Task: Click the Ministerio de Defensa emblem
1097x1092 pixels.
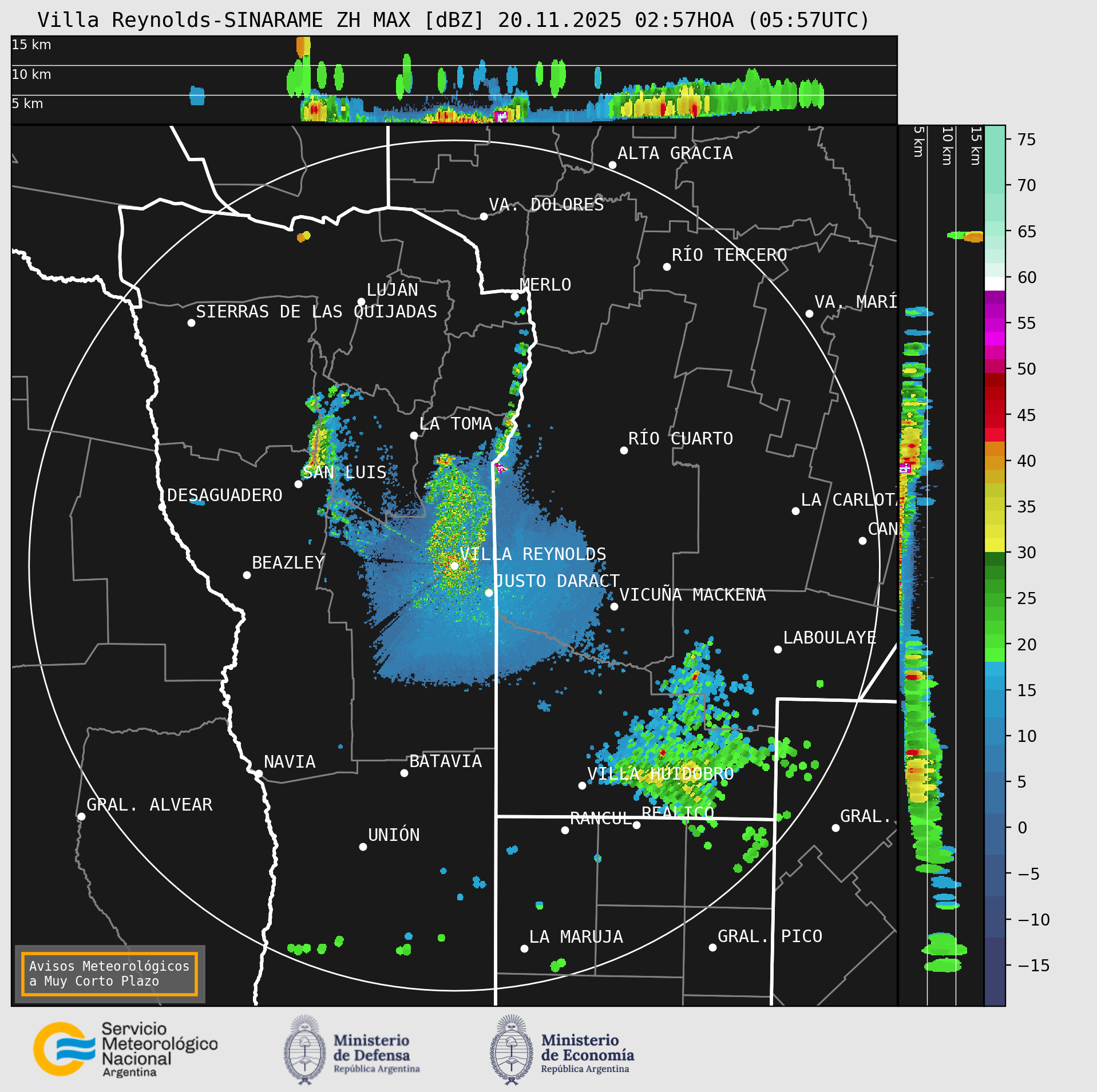Action: pos(305,1050)
